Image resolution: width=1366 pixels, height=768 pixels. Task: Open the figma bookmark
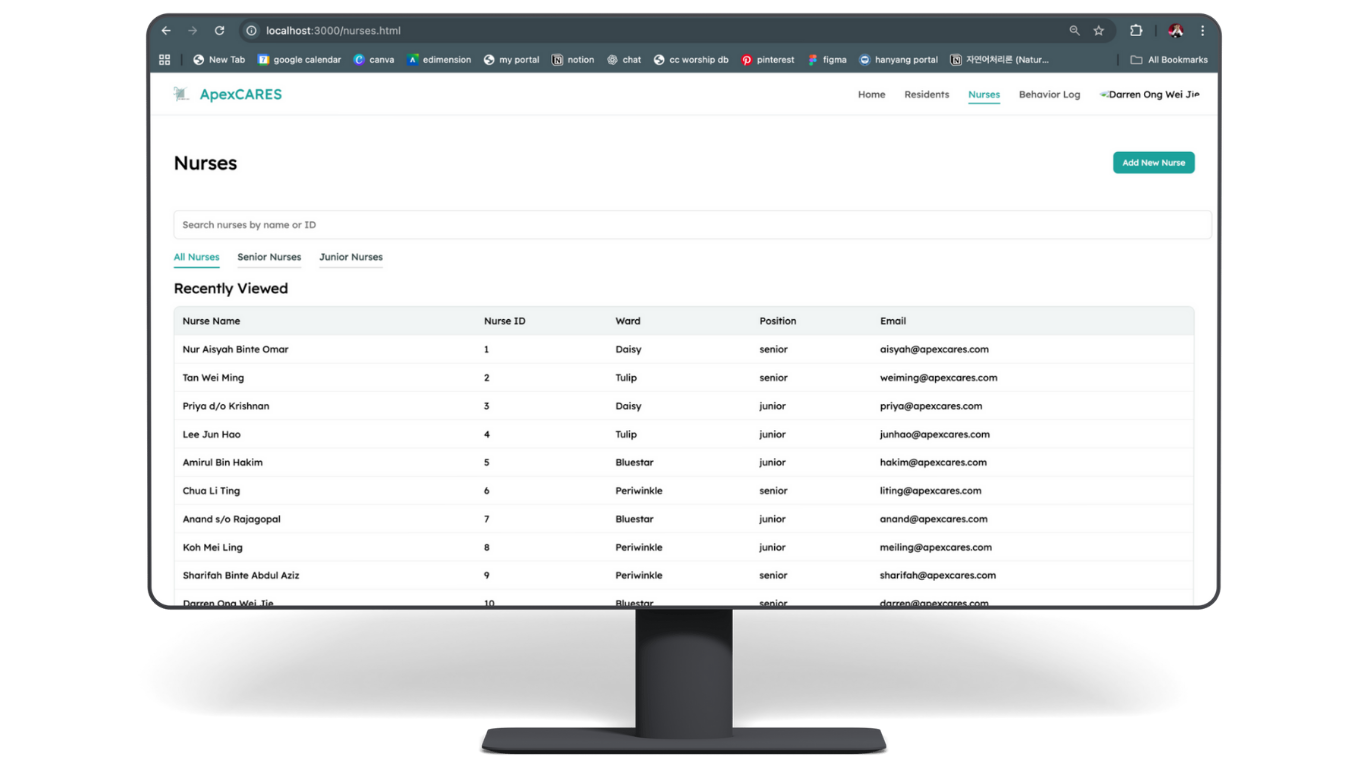827,60
